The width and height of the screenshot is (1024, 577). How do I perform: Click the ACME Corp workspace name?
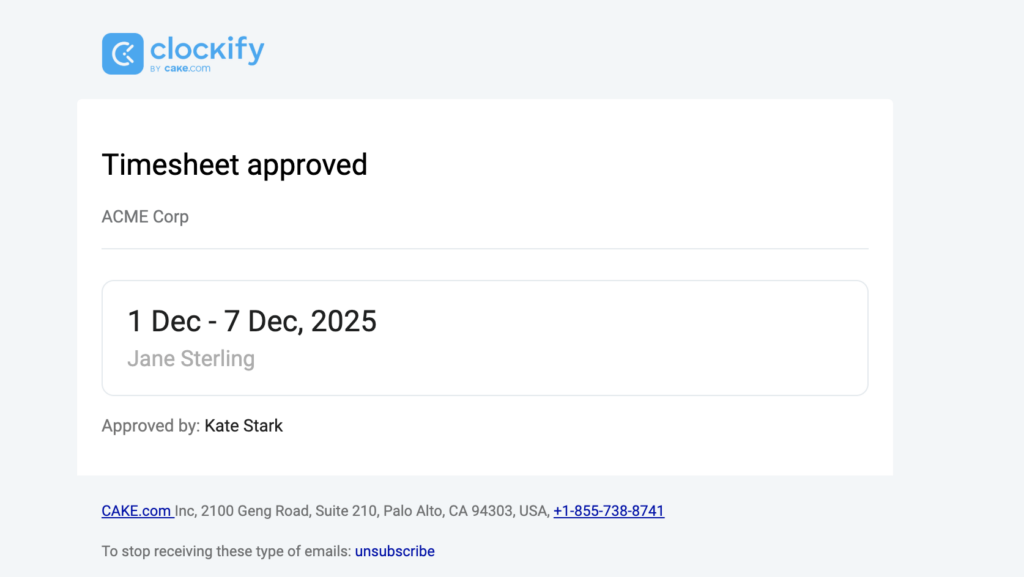tap(145, 216)
